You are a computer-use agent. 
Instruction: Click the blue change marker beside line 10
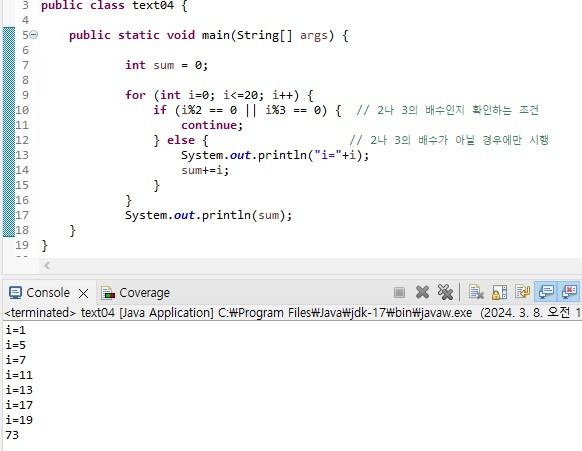(x=9, y=110)
